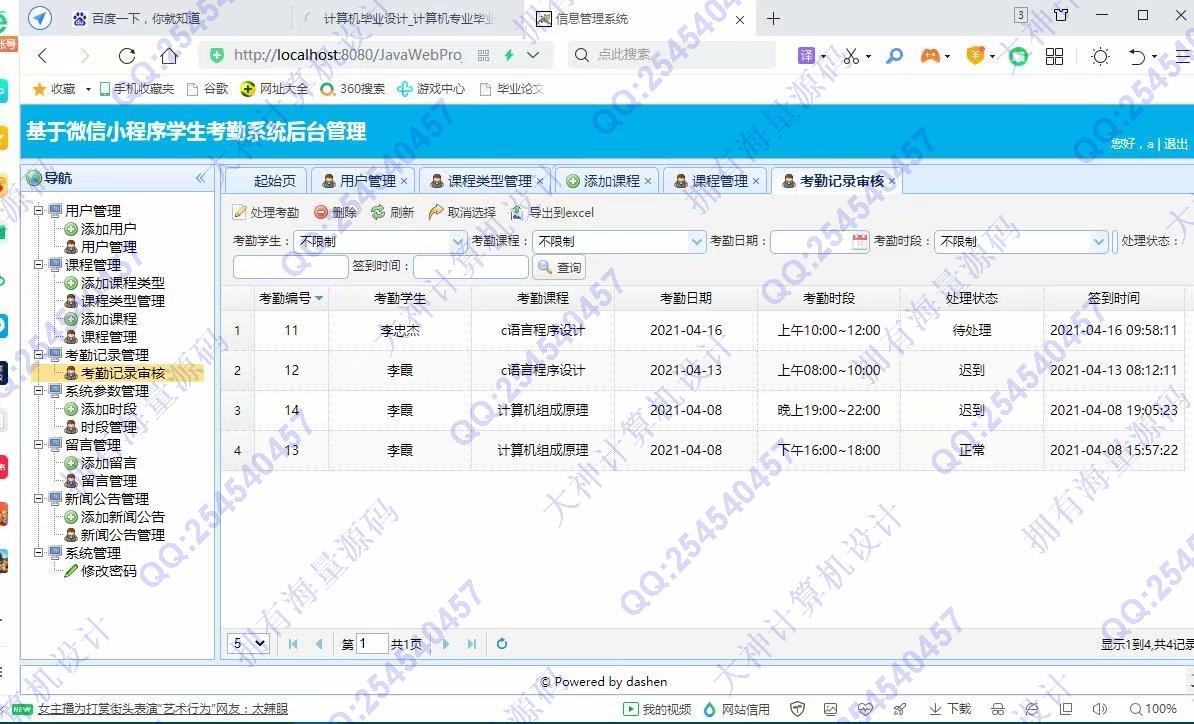
Task: Open 添加课程类型 in the navigation tree
Action: 123,282
